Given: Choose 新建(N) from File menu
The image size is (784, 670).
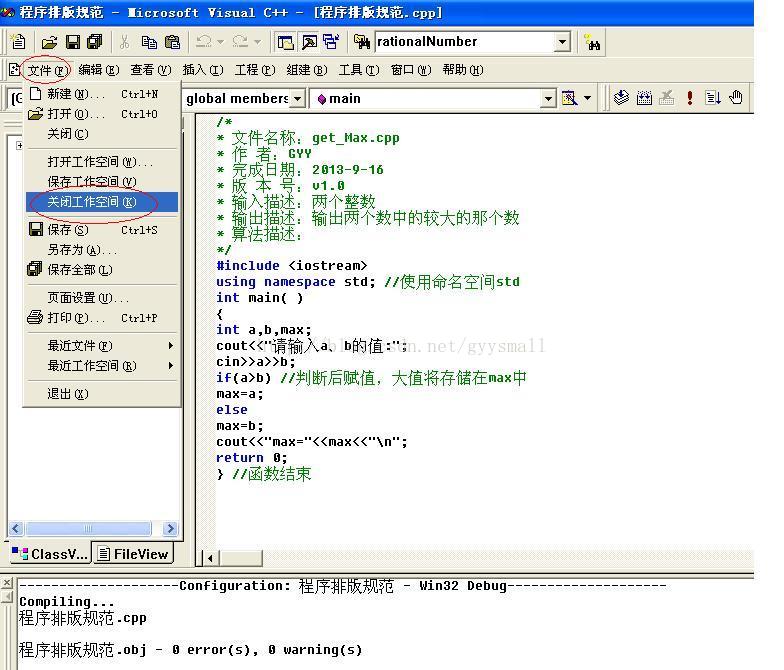Looking at the screenshot, I should click(x=102, y=94).
